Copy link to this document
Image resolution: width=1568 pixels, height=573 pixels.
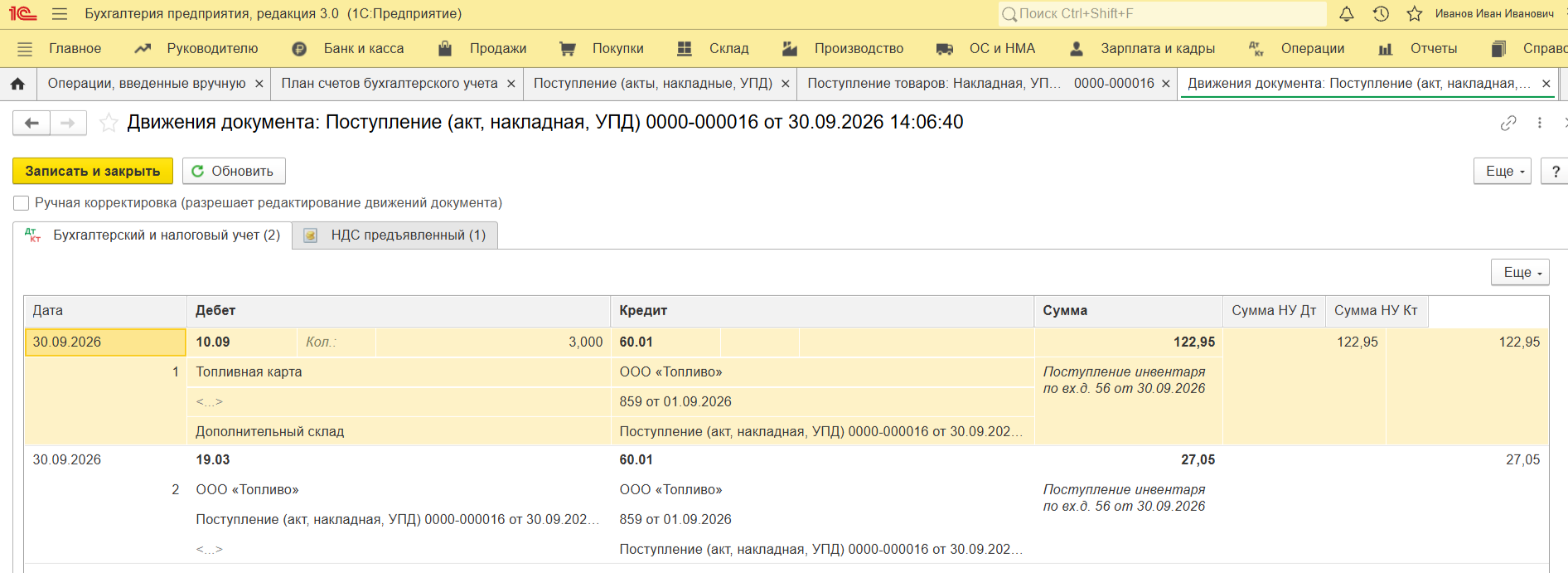click(x=1508, y=123)
